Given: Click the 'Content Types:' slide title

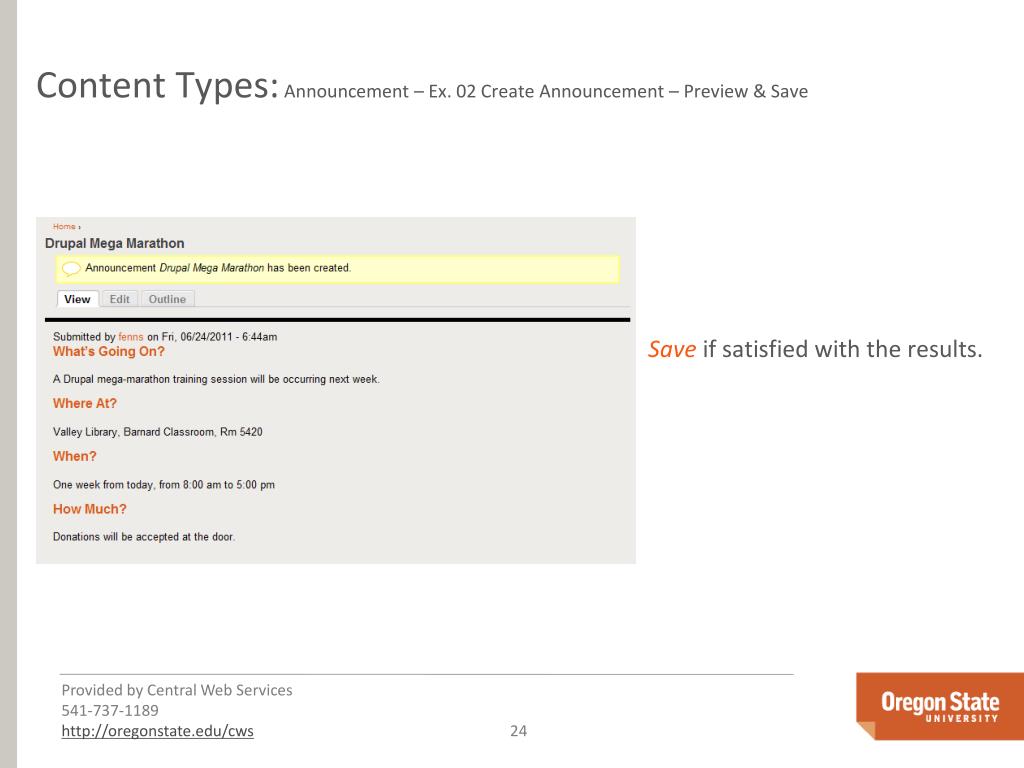Looking at the screenshot, I should coord(157,86).
